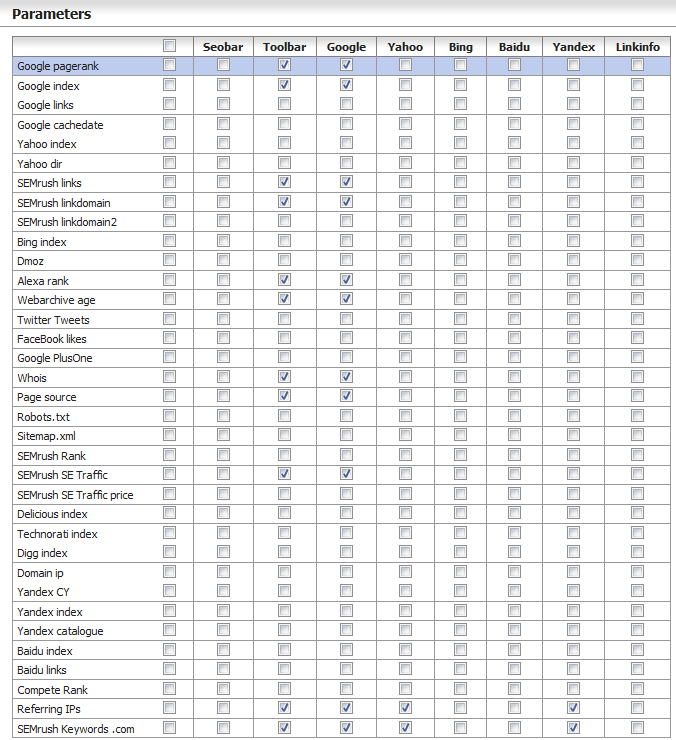Image resolution: width=676 pixels, height=740 pixels.
Task: Uncheck Google column for Google index
Action: 346,84
